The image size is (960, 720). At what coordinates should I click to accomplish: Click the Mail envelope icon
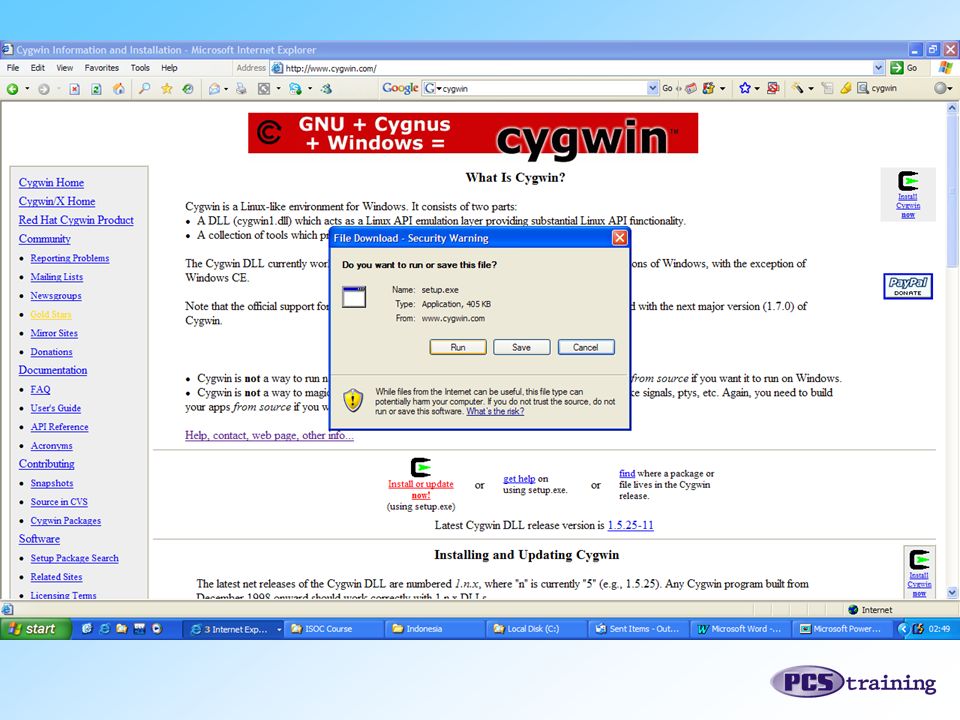214,89
